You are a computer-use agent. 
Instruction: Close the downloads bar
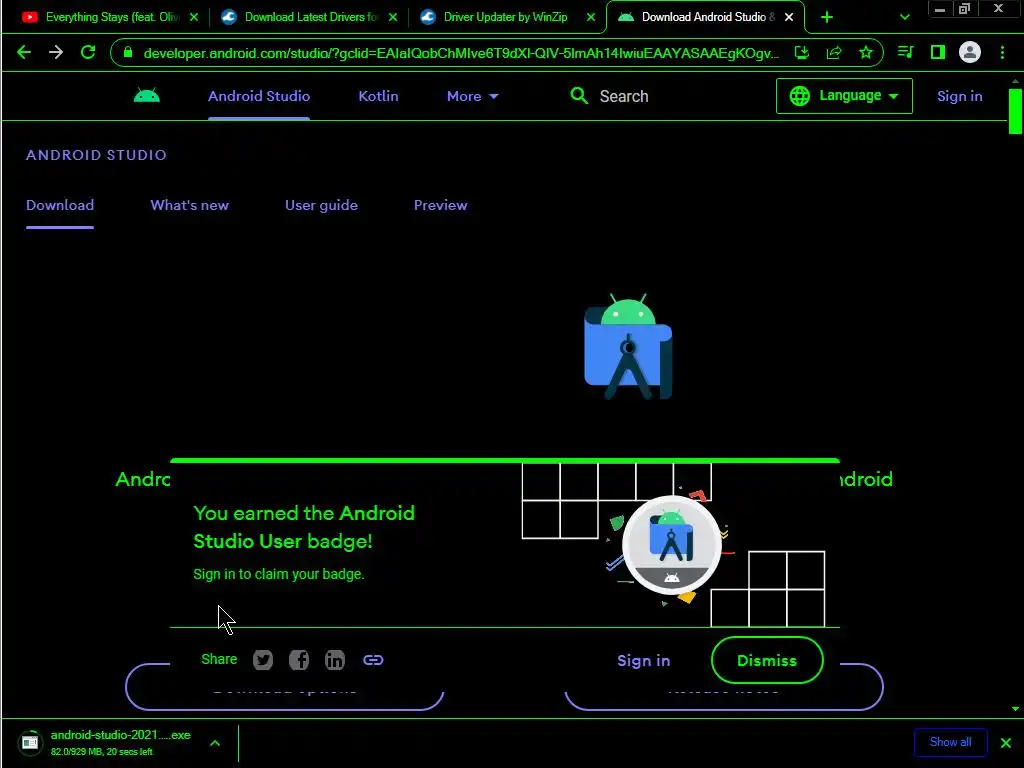1006,743
